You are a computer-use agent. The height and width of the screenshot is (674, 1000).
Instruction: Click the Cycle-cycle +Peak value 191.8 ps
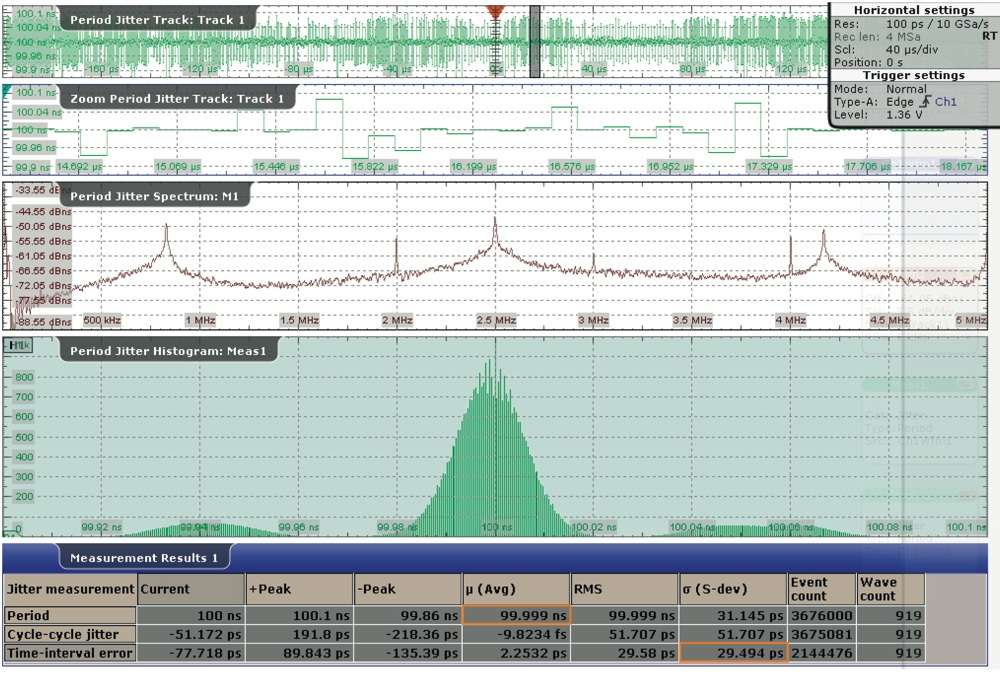299,634
